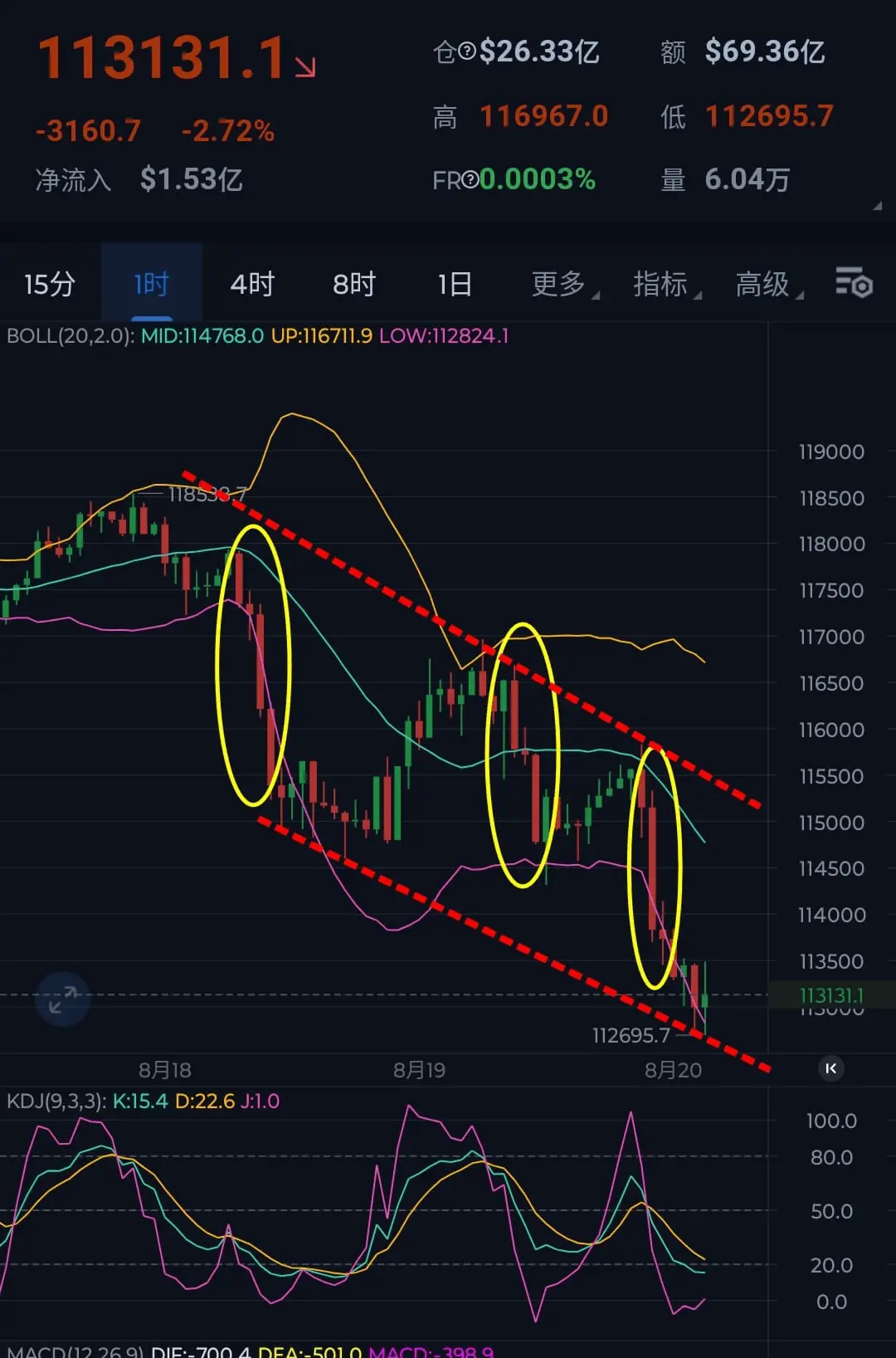Tap the open interest help icon
Viewport: 896px width, 1358px height.
(x=466, y=51)
